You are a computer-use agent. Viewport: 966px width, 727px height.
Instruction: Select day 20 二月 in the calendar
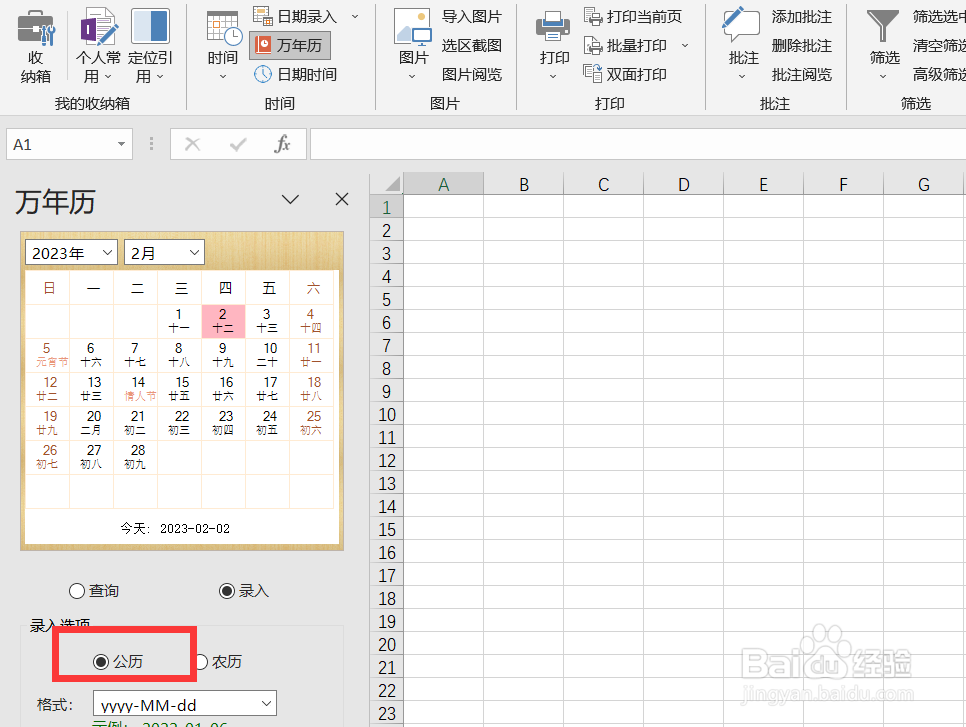tap(92, 423)
